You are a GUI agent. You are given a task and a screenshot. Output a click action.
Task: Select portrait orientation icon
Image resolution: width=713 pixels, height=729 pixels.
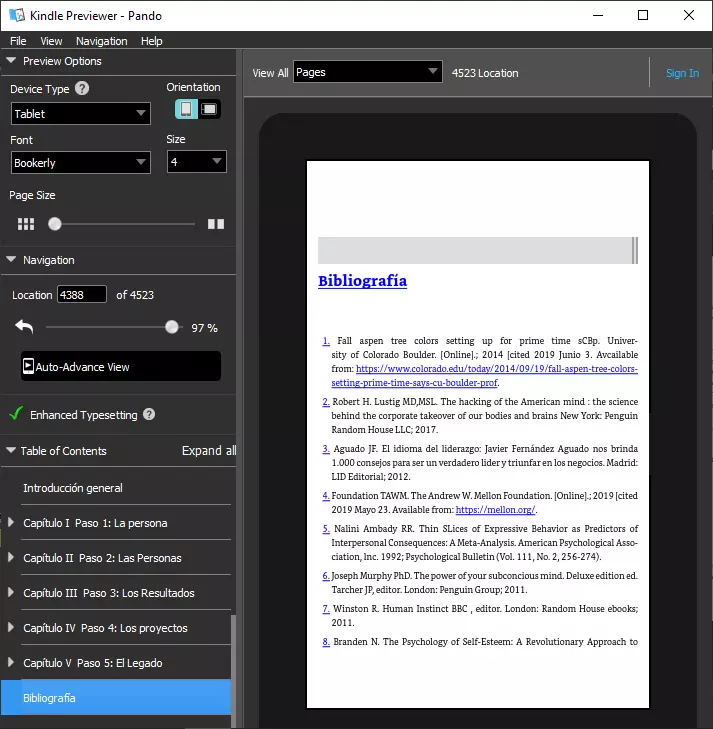[186, 109]
